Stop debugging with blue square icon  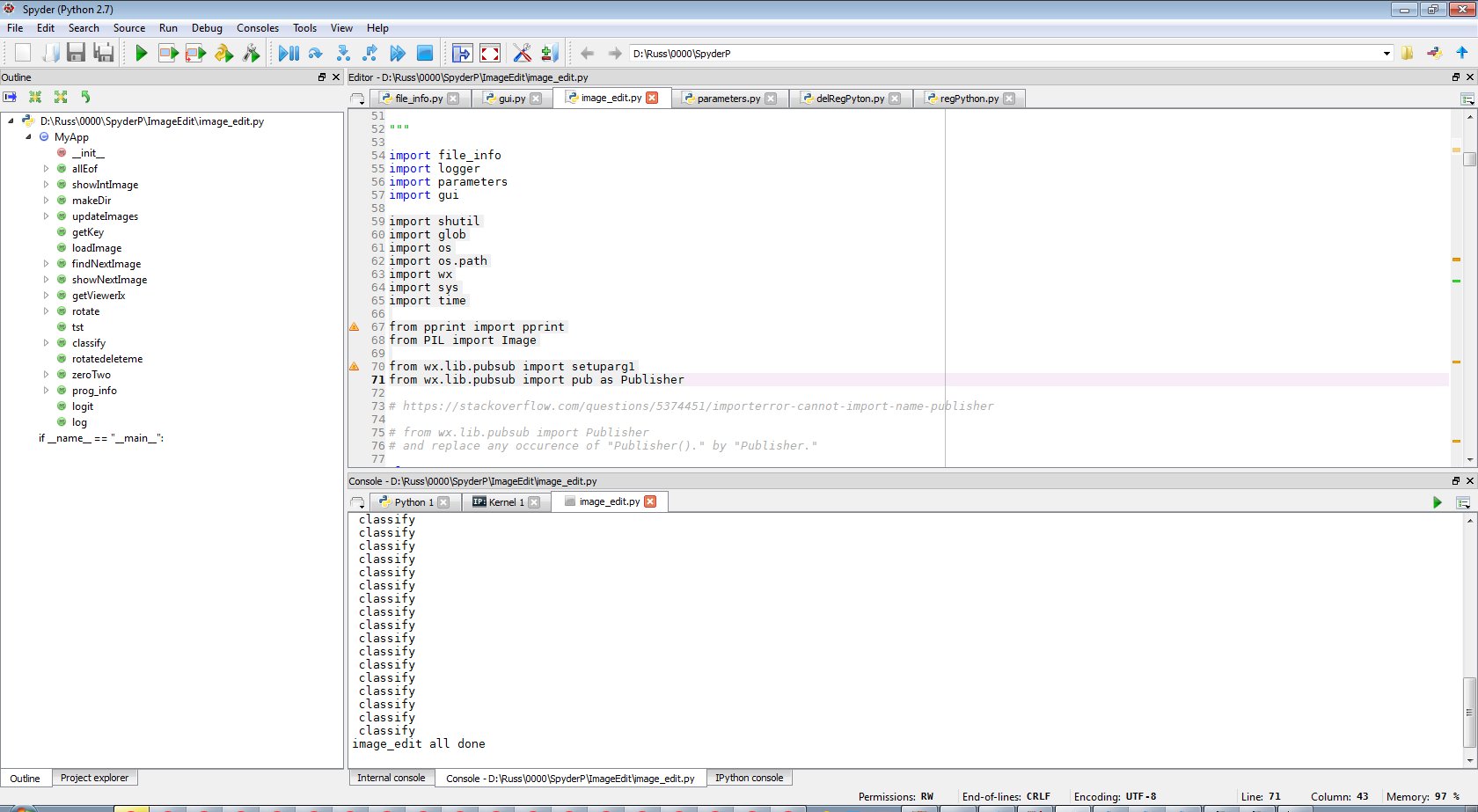point(425,53)
